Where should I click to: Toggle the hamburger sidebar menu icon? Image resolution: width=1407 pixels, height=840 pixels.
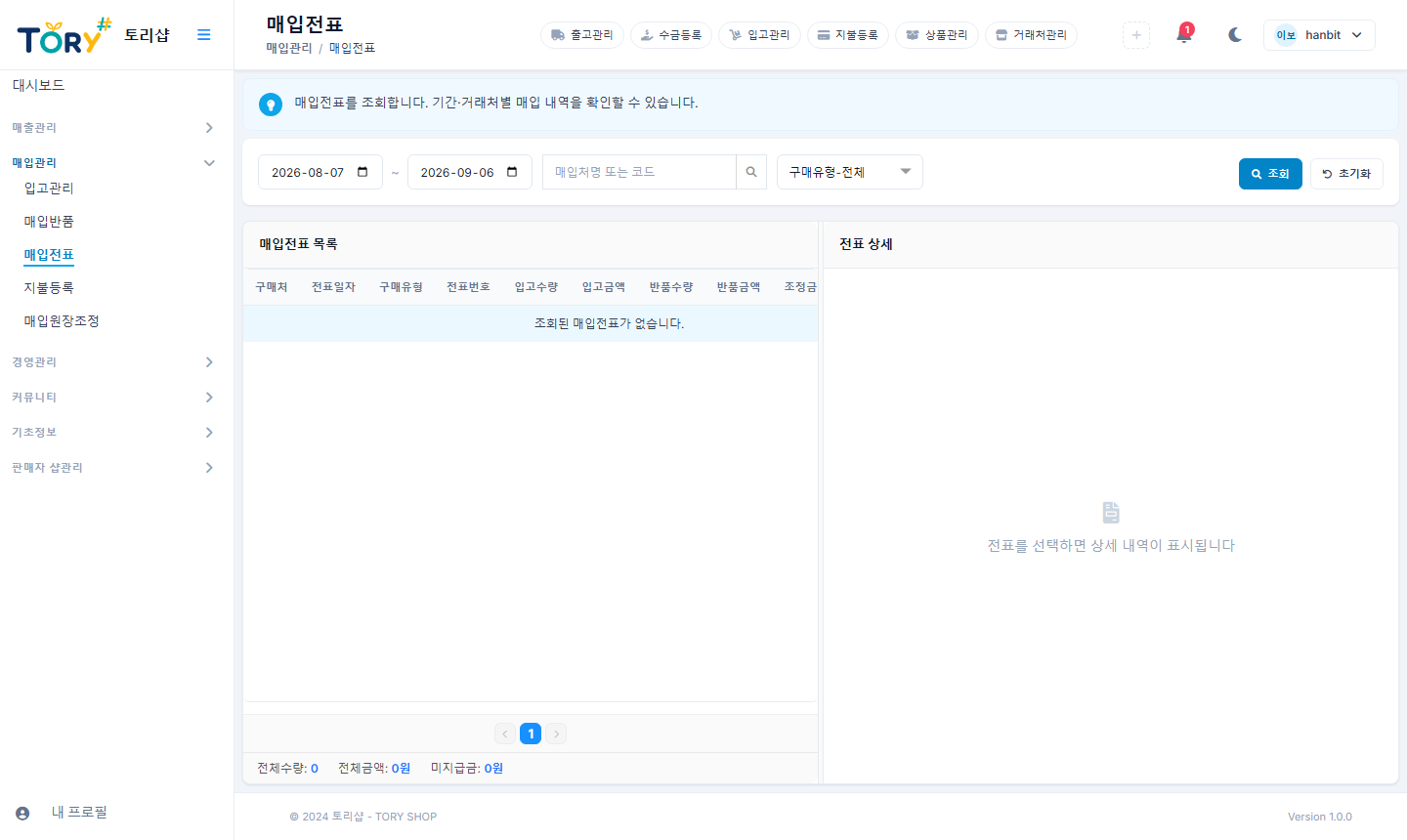203,35
